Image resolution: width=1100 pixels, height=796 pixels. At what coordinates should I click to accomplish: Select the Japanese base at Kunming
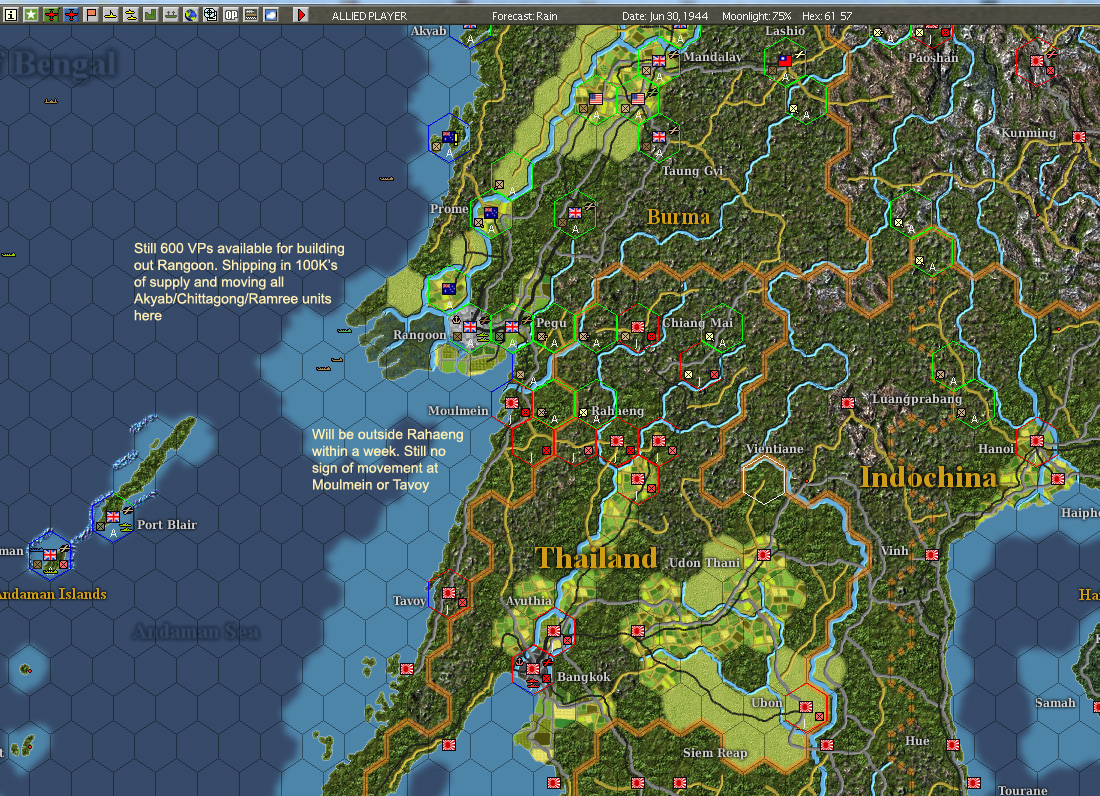click(1079, 137)
